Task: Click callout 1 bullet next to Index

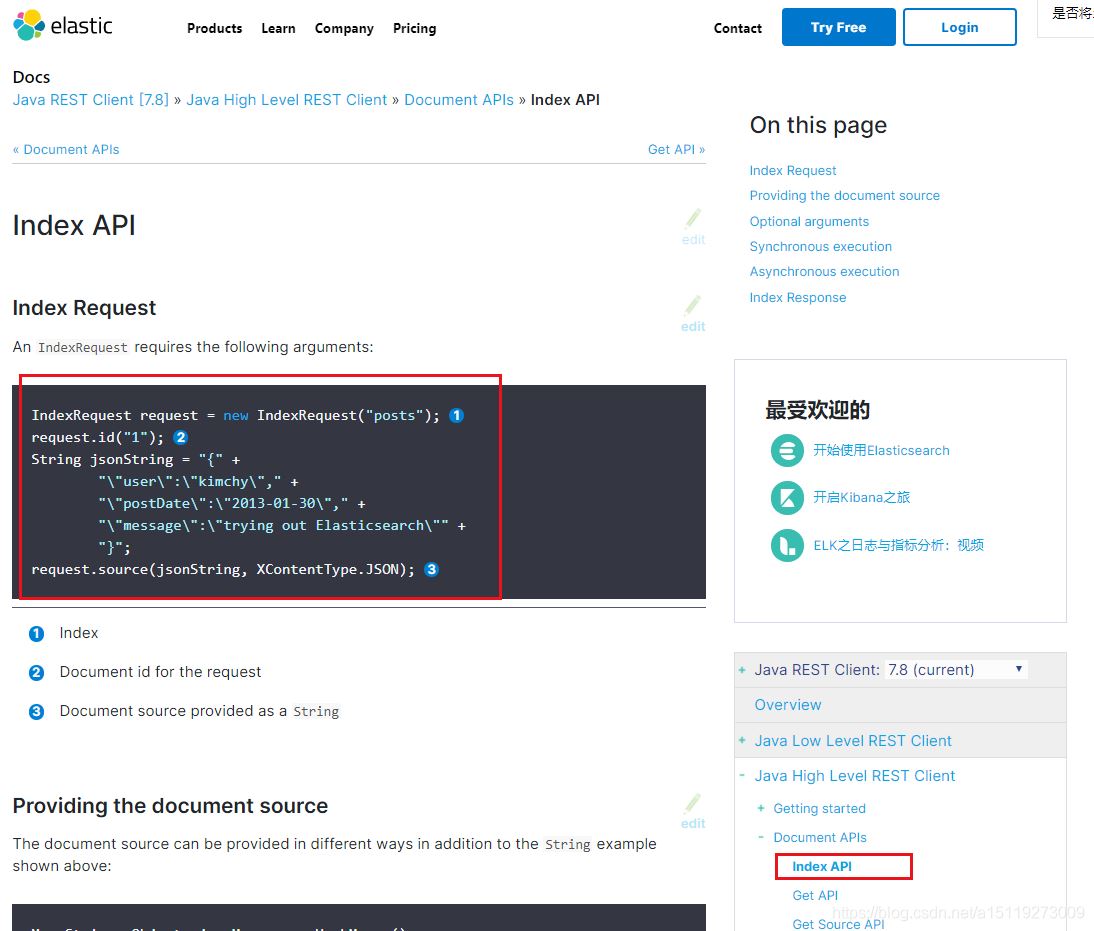Action: point(36,633)
